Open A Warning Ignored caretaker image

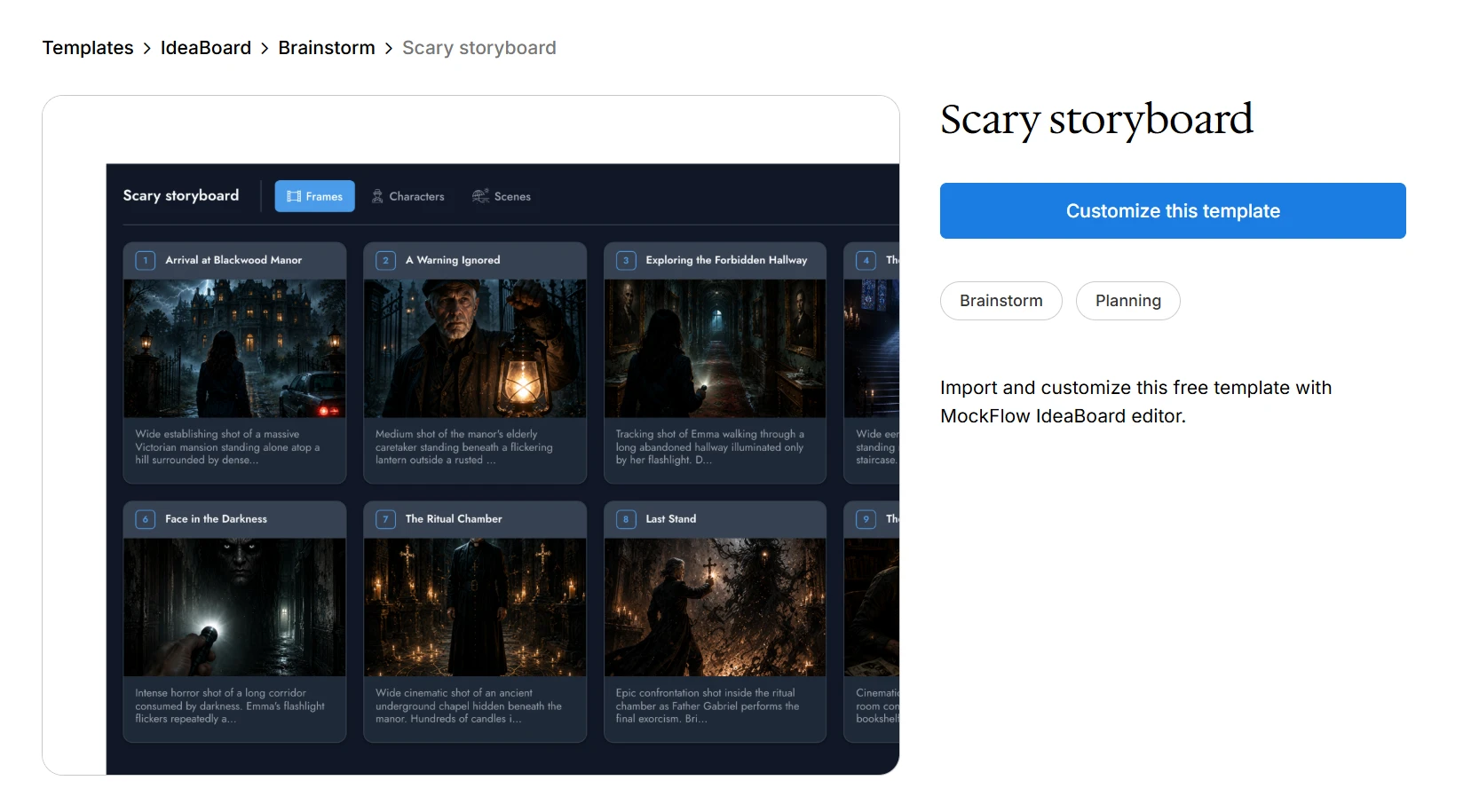pyautogui.click(x=475, y=349)
